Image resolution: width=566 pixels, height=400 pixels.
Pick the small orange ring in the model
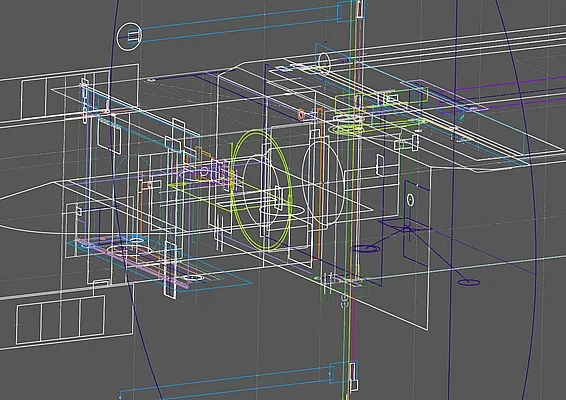coord(301,115)
